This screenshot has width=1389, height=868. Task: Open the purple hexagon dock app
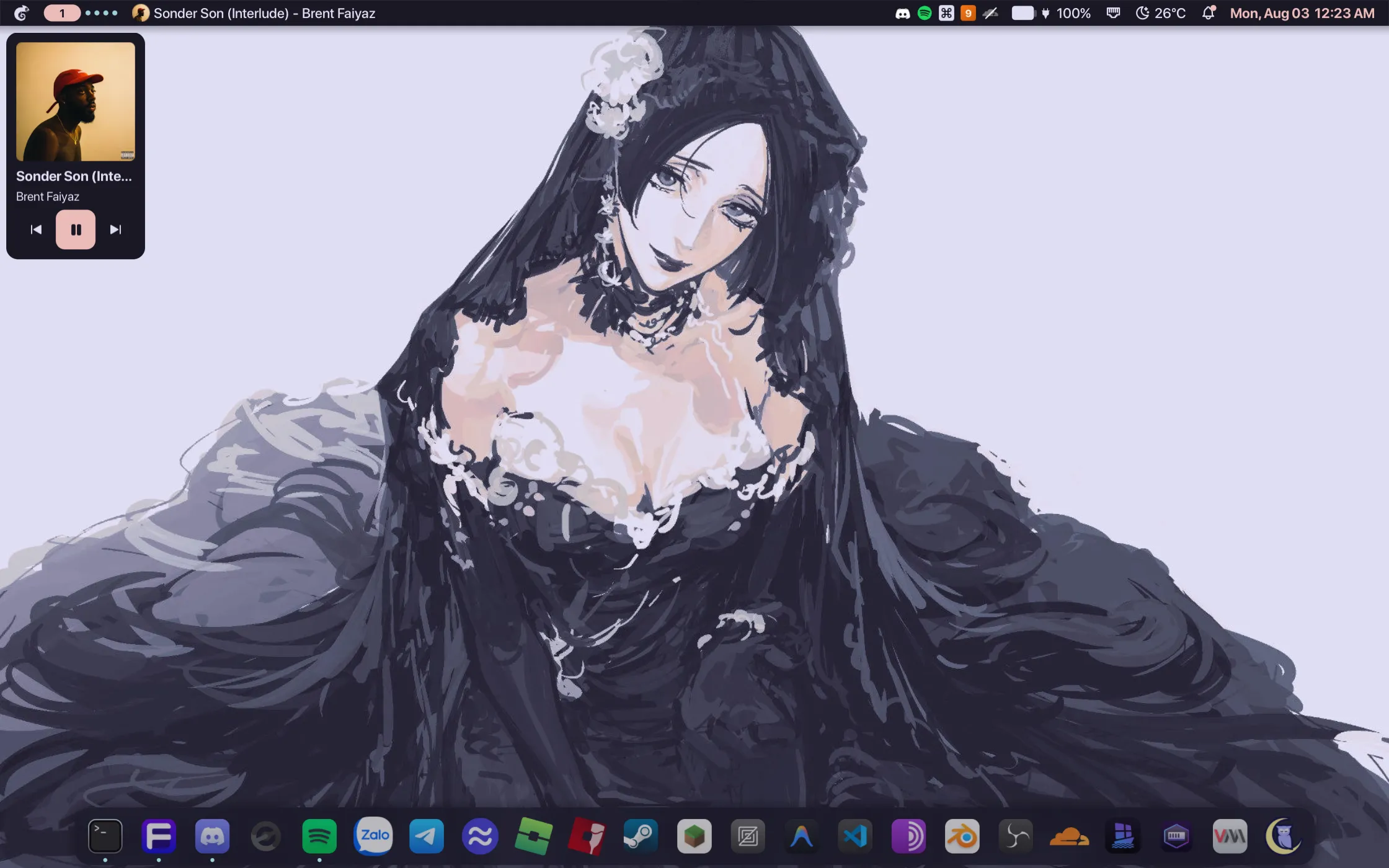(1176, 836)
